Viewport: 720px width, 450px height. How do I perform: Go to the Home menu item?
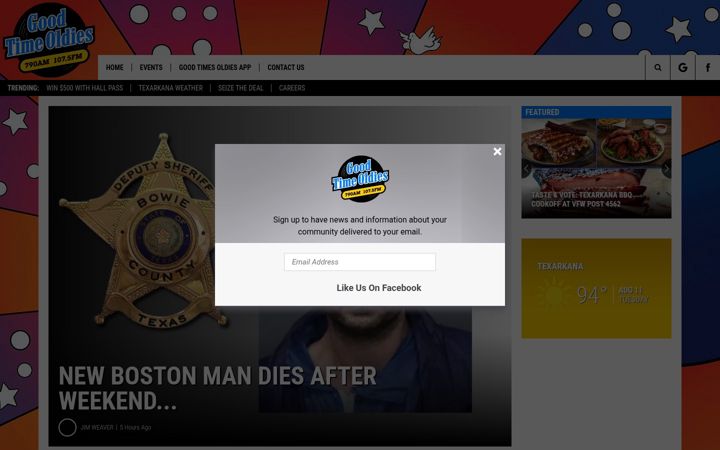[x=114, y=68]
